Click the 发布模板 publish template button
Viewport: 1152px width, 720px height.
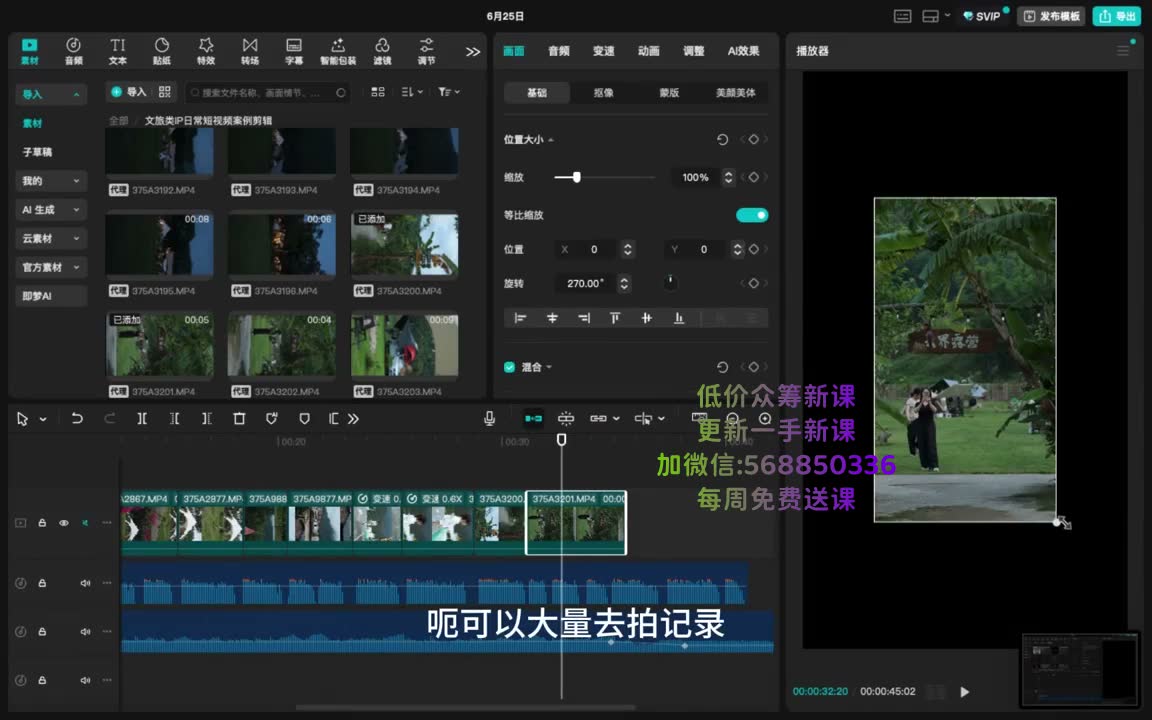[1052, 16]
